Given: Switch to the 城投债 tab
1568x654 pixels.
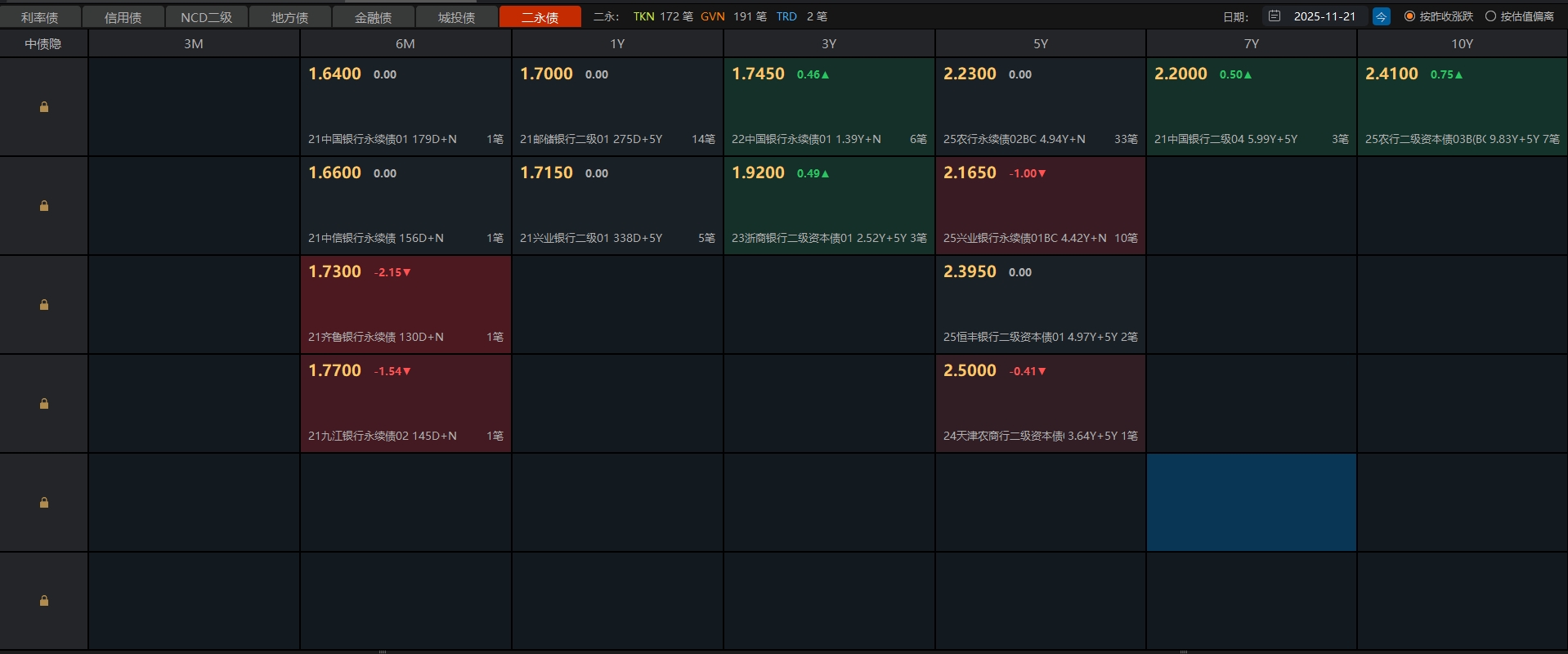Looking at the screenshot, I should pos(456,17).
